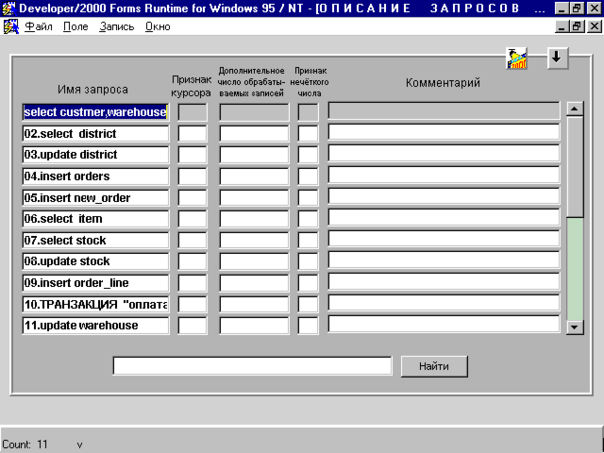Viewport: 604px width, 453px height.
Task: Click comment field of the highlighted first row
Action: tap(444, 111)
